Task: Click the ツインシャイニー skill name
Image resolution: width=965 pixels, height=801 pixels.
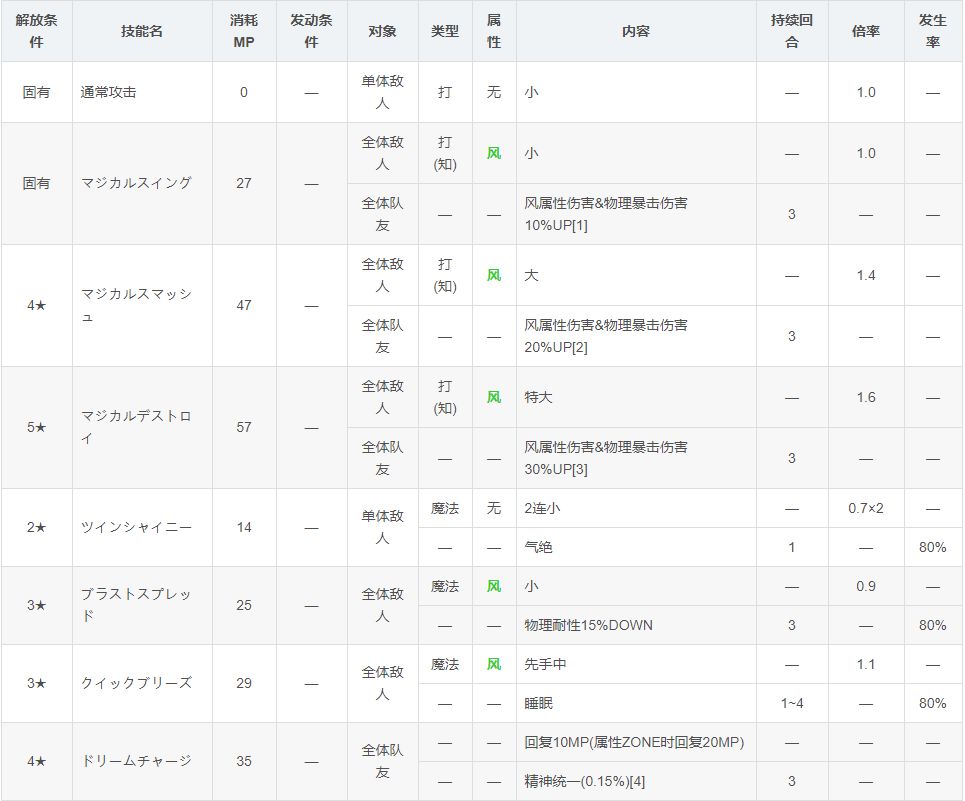Action: (122, 527)
